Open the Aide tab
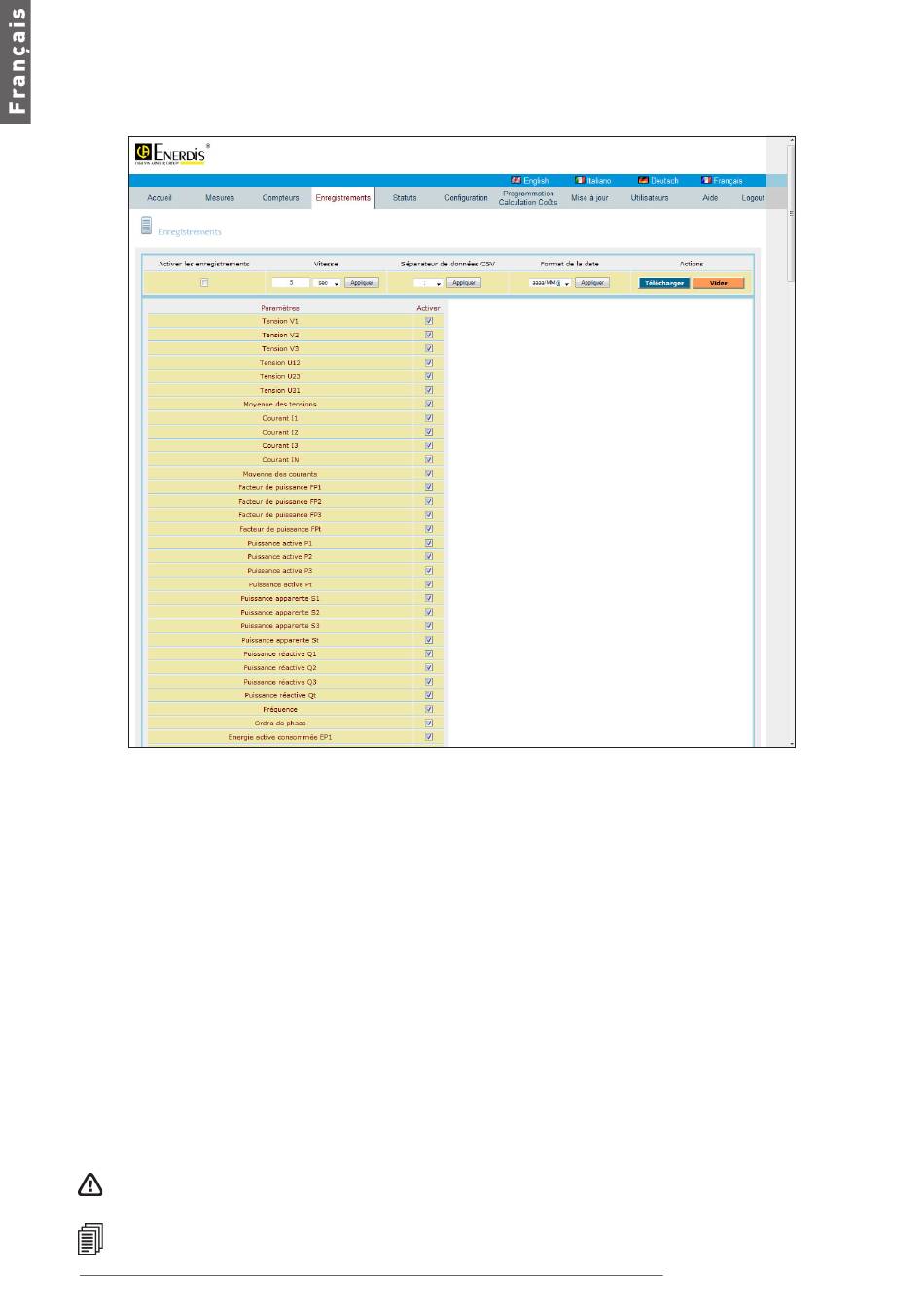924x1307 pixels. click(x=710, y=198)
